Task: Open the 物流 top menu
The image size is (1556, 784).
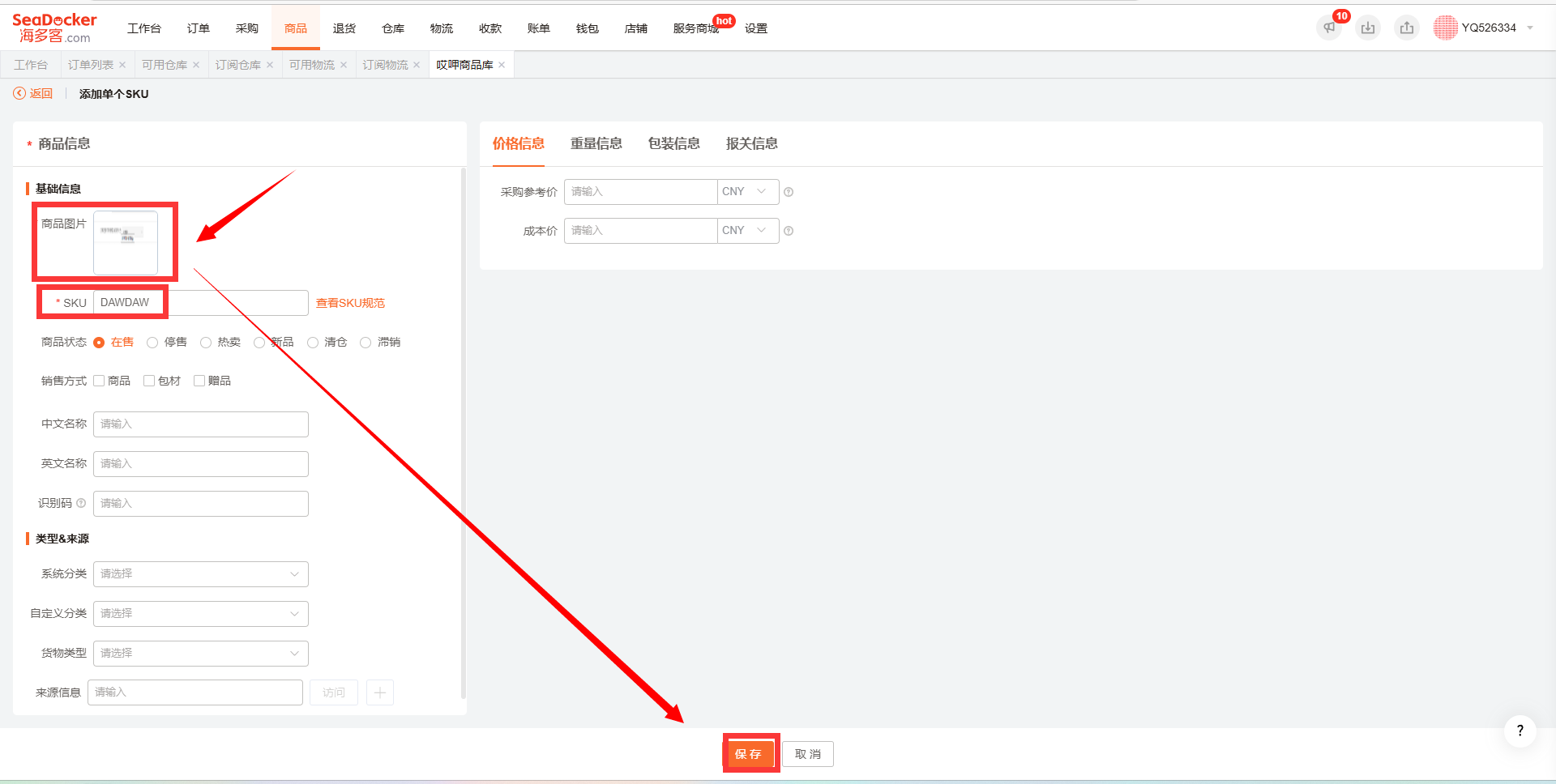Action: click(442, 28)
